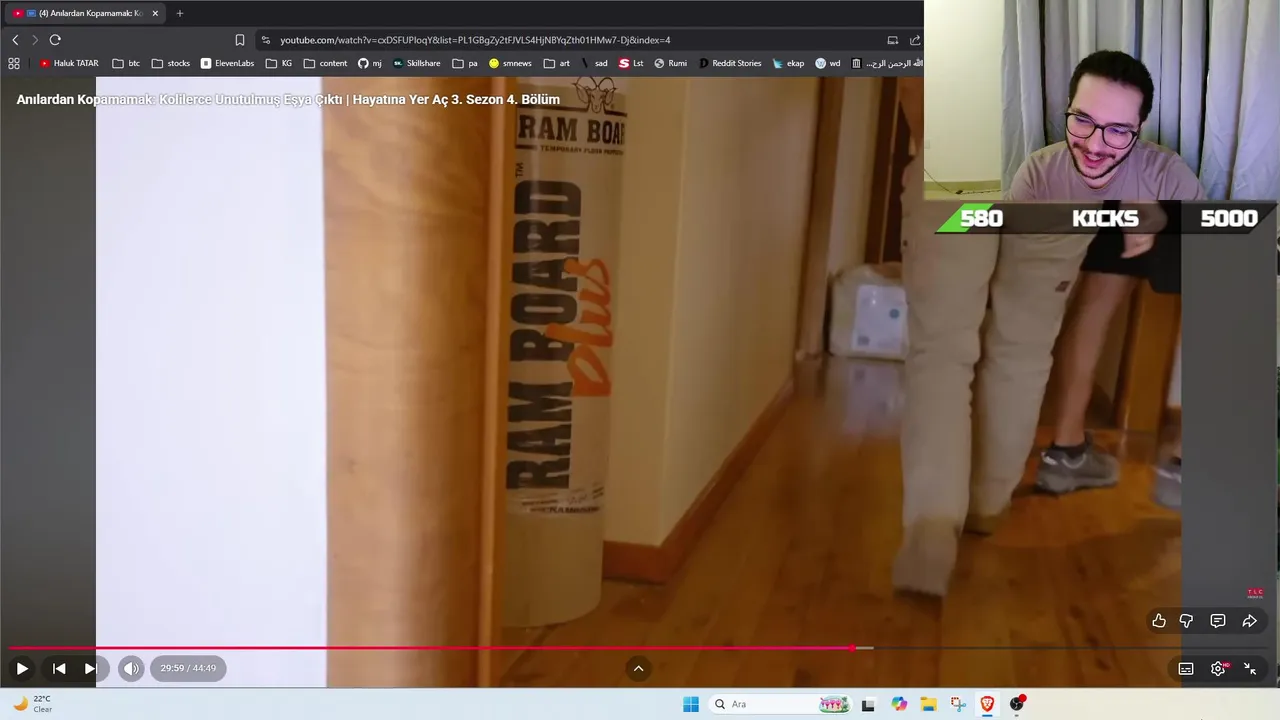This screenshot has height=720, width=1280.
Task: Mute the video with the speaker icon
Action: click(131, 668)
